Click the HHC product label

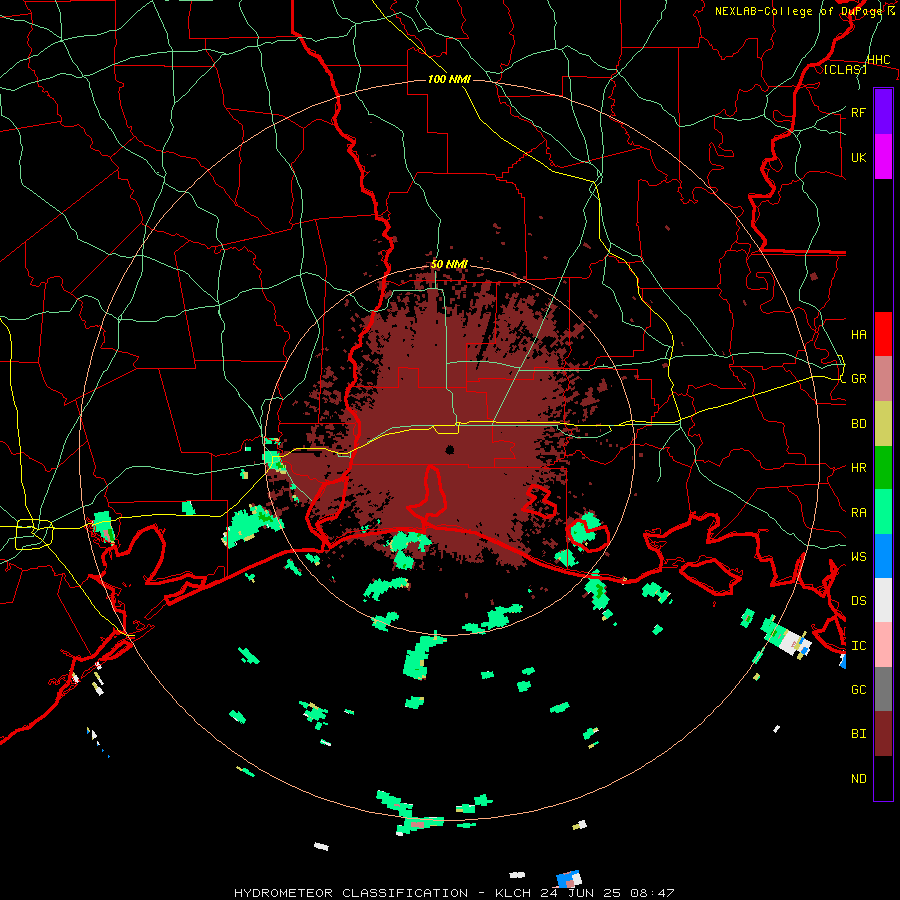879,60
